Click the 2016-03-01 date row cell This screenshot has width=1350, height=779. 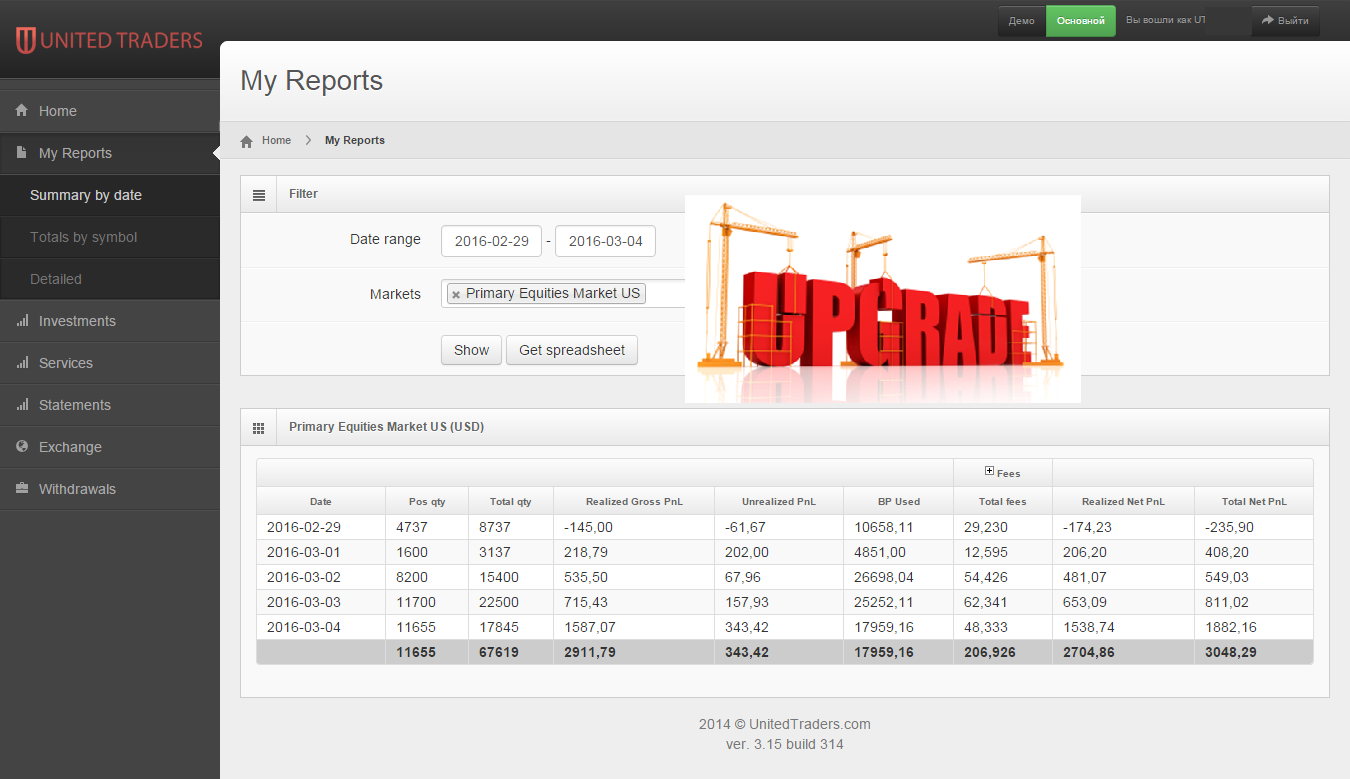click(x=321, y=552)
